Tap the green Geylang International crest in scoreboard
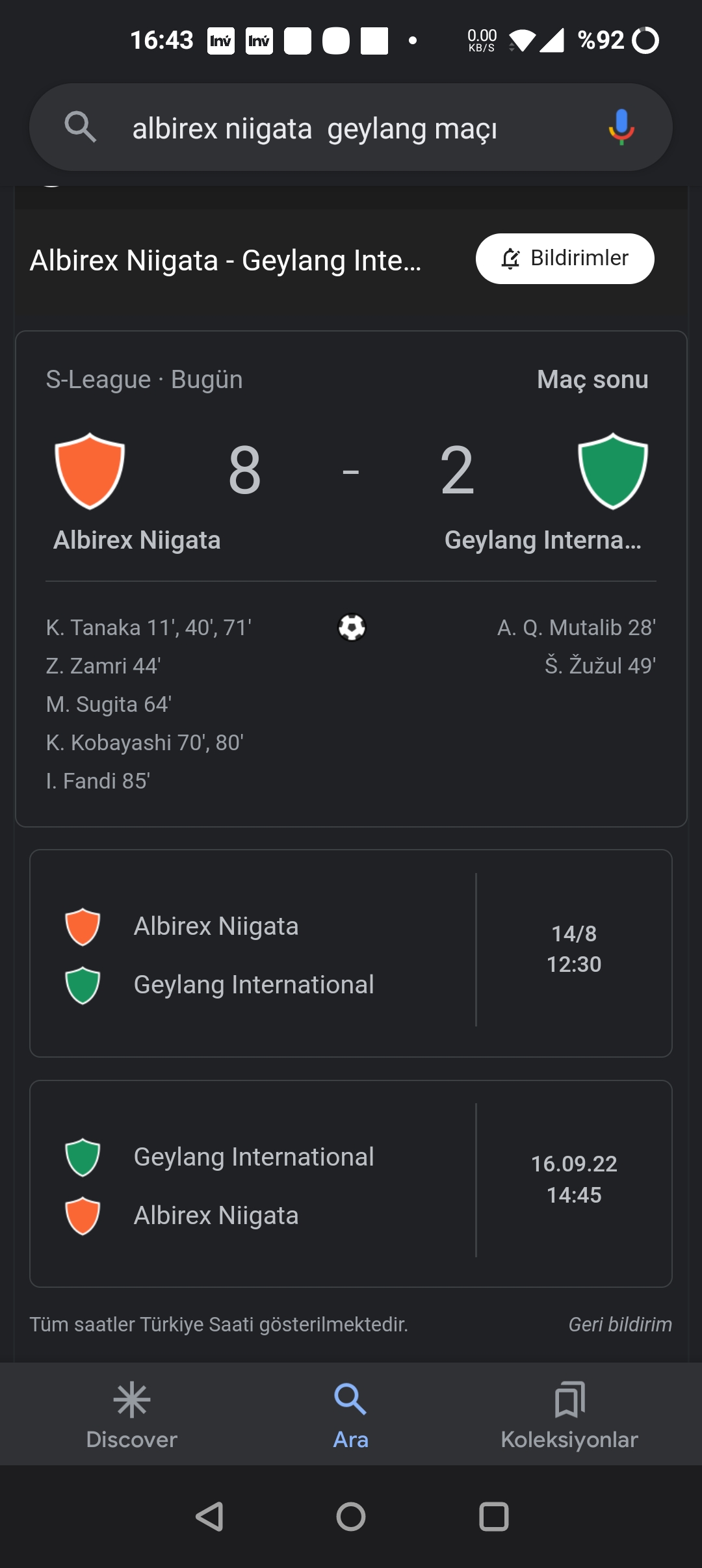Viewport: 702px width, 1568px height. [613, 471]
